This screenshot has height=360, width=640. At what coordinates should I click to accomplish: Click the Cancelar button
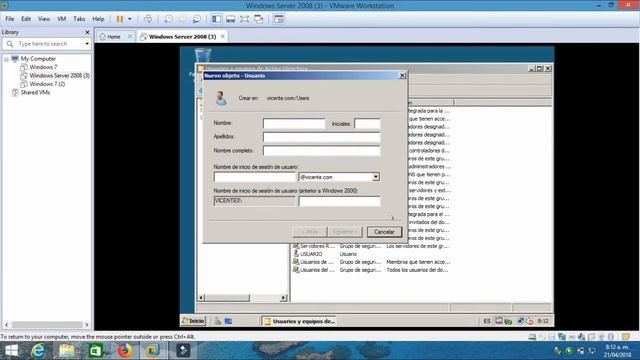pos(384,232)
